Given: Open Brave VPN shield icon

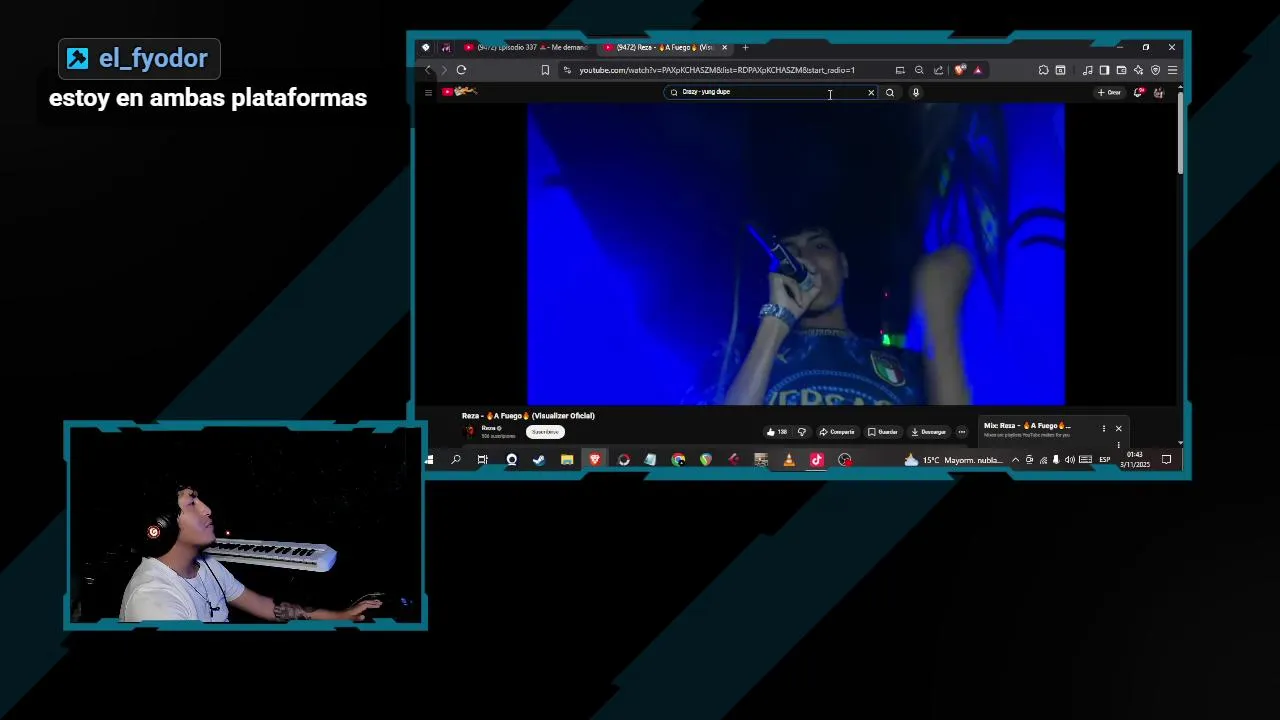Looking at the screenshot, I should [1155, 70].
